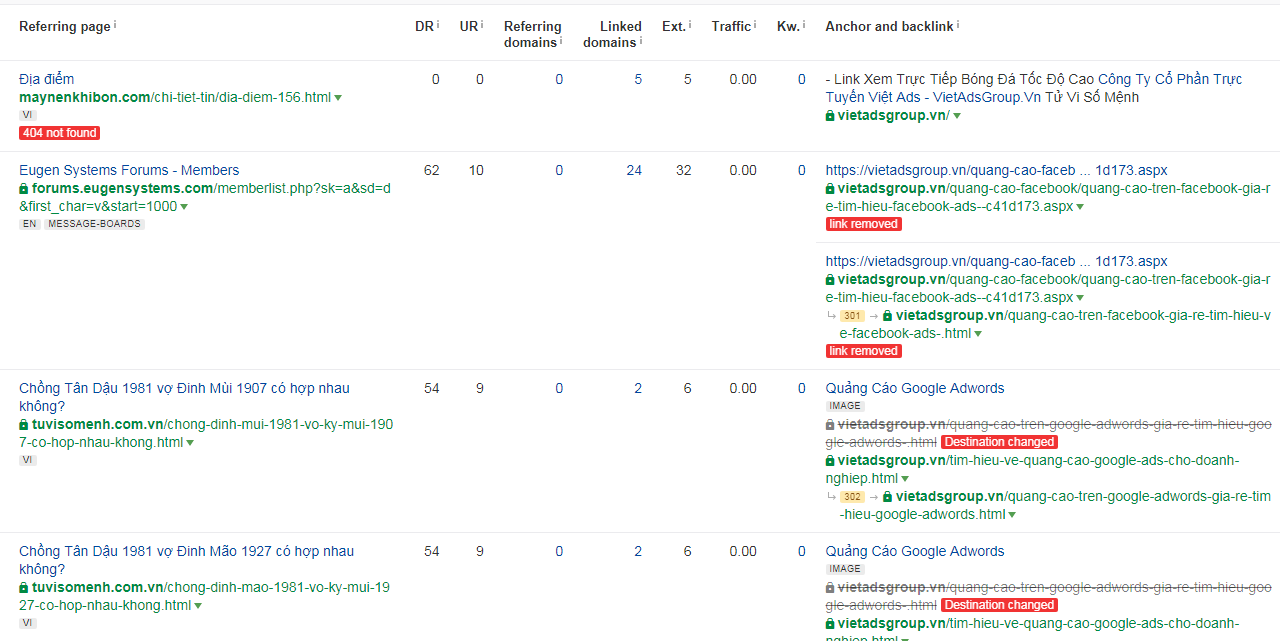
Task: Click the info icon next to UR header
Action: tap(483, 24)
